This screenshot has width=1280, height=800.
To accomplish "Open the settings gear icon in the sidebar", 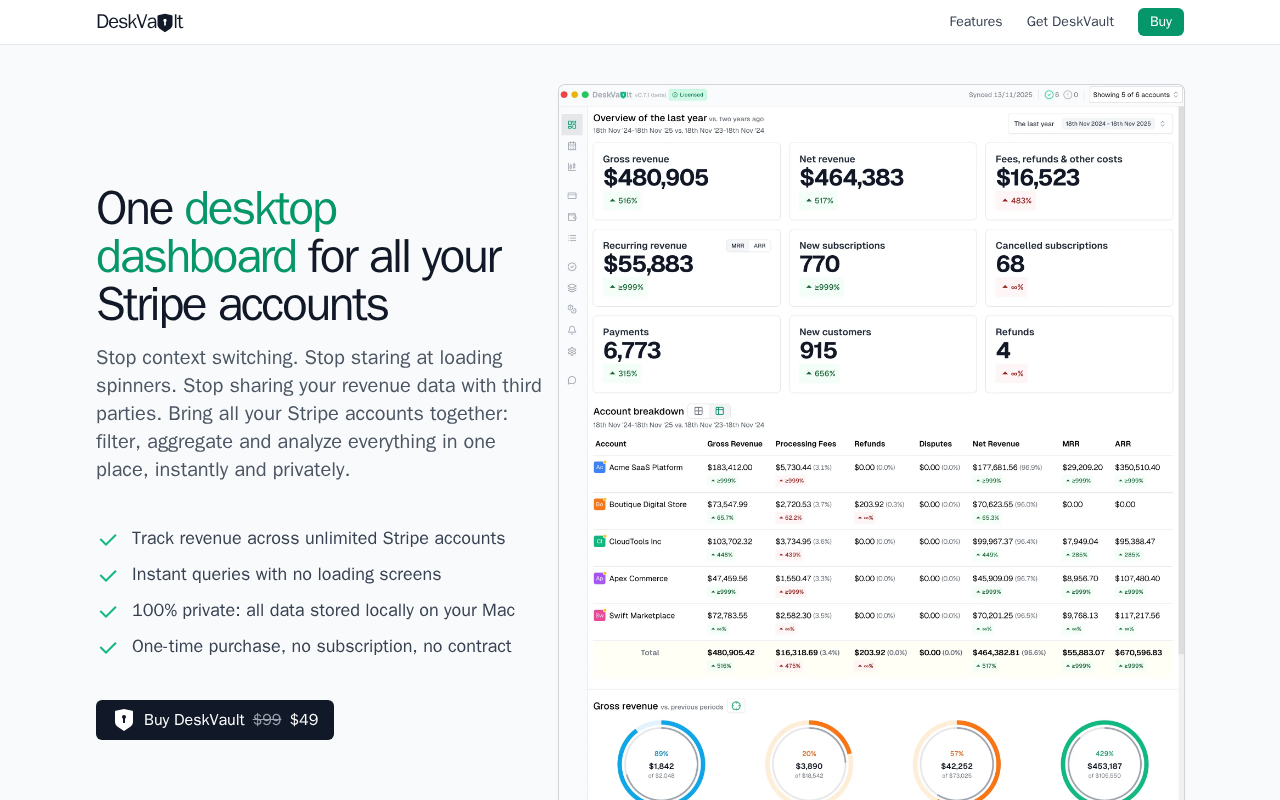I will (x=572, y=351).
